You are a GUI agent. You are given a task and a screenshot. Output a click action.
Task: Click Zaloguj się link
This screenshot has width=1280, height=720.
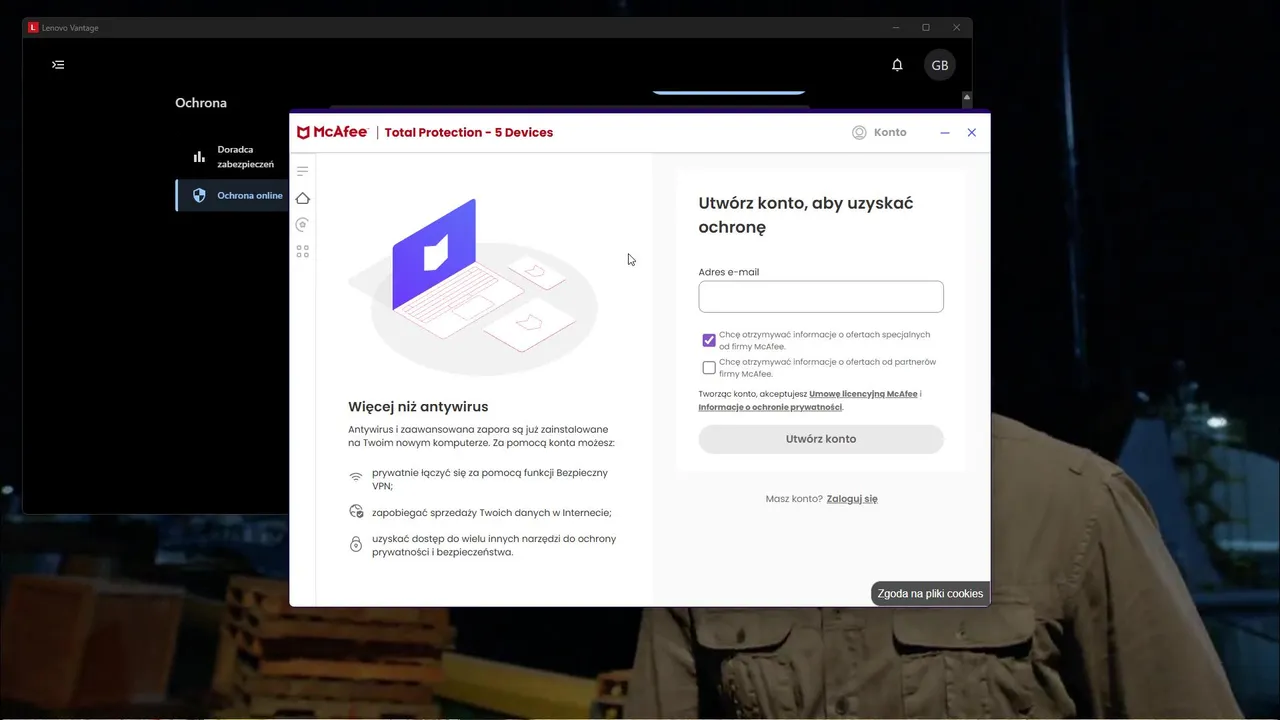click(852, 499)
